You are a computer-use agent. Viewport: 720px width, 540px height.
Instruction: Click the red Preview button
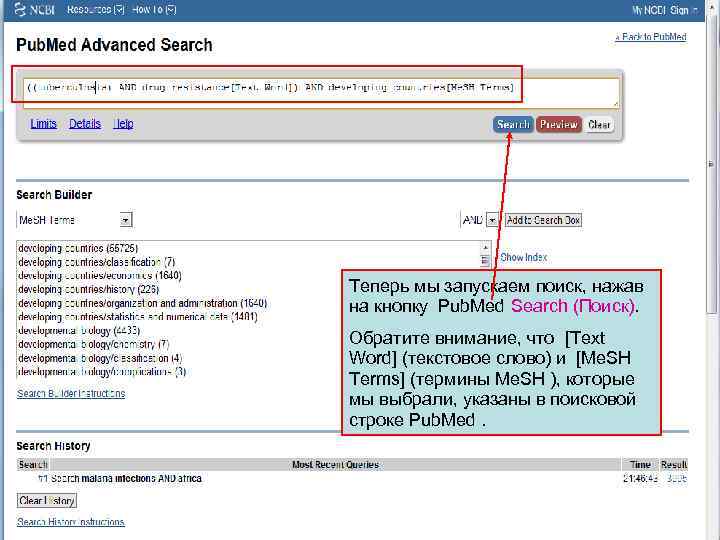pyautogui.click(x=559, y=124)
